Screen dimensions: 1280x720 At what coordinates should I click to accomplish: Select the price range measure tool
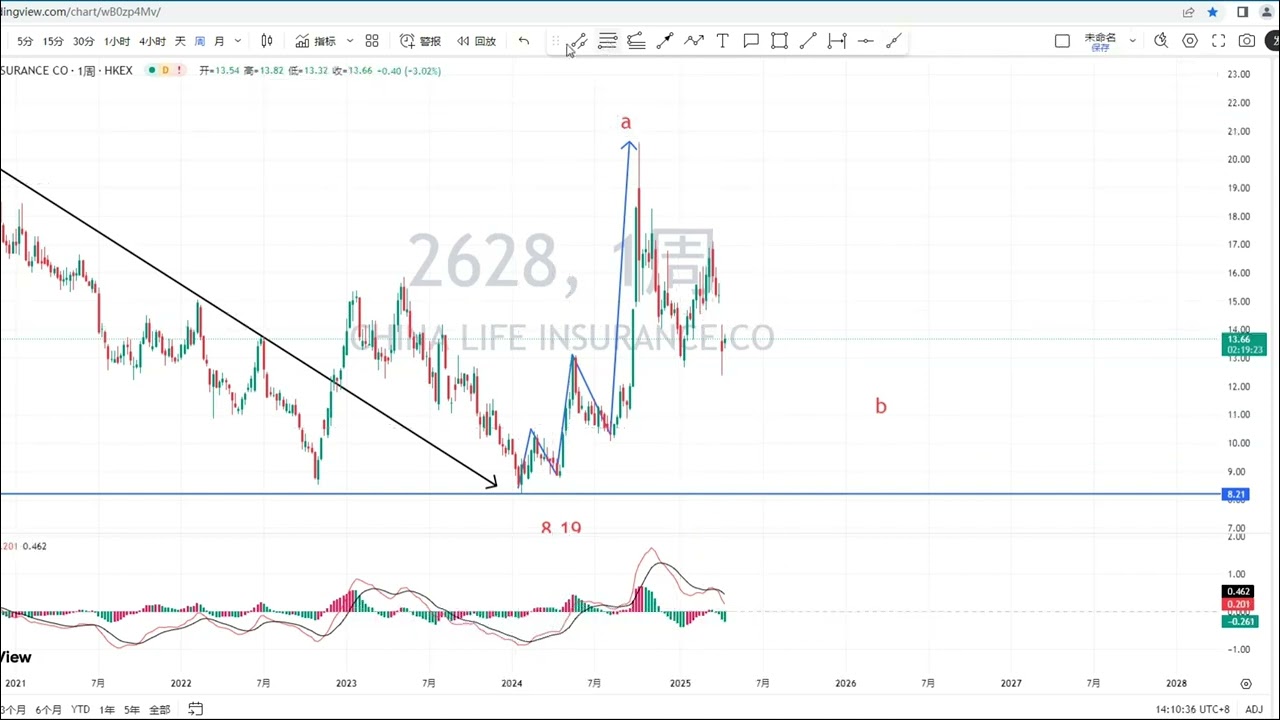(x=837, y=41)
